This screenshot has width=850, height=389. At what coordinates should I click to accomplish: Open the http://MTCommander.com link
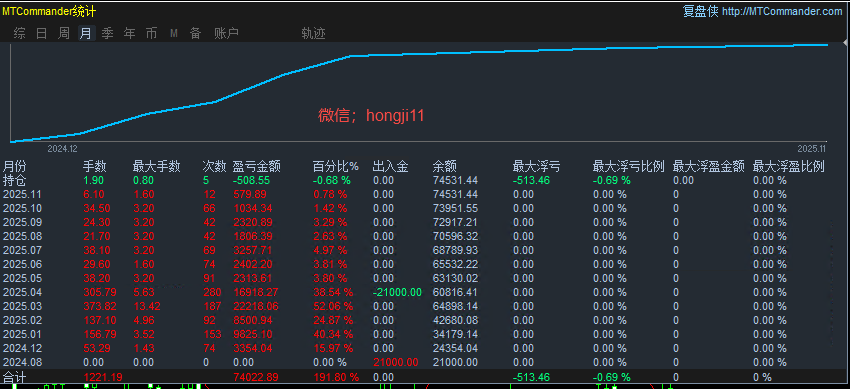[x=782, y=11]
